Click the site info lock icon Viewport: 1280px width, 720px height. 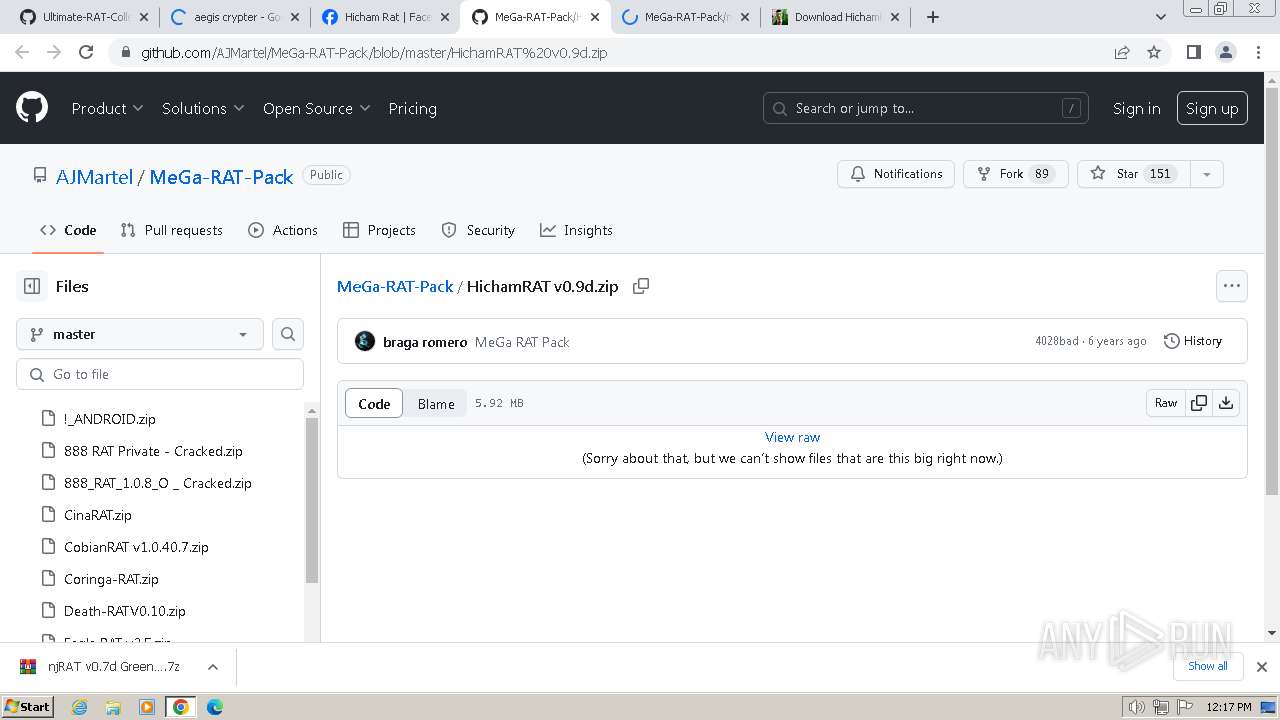124,52
